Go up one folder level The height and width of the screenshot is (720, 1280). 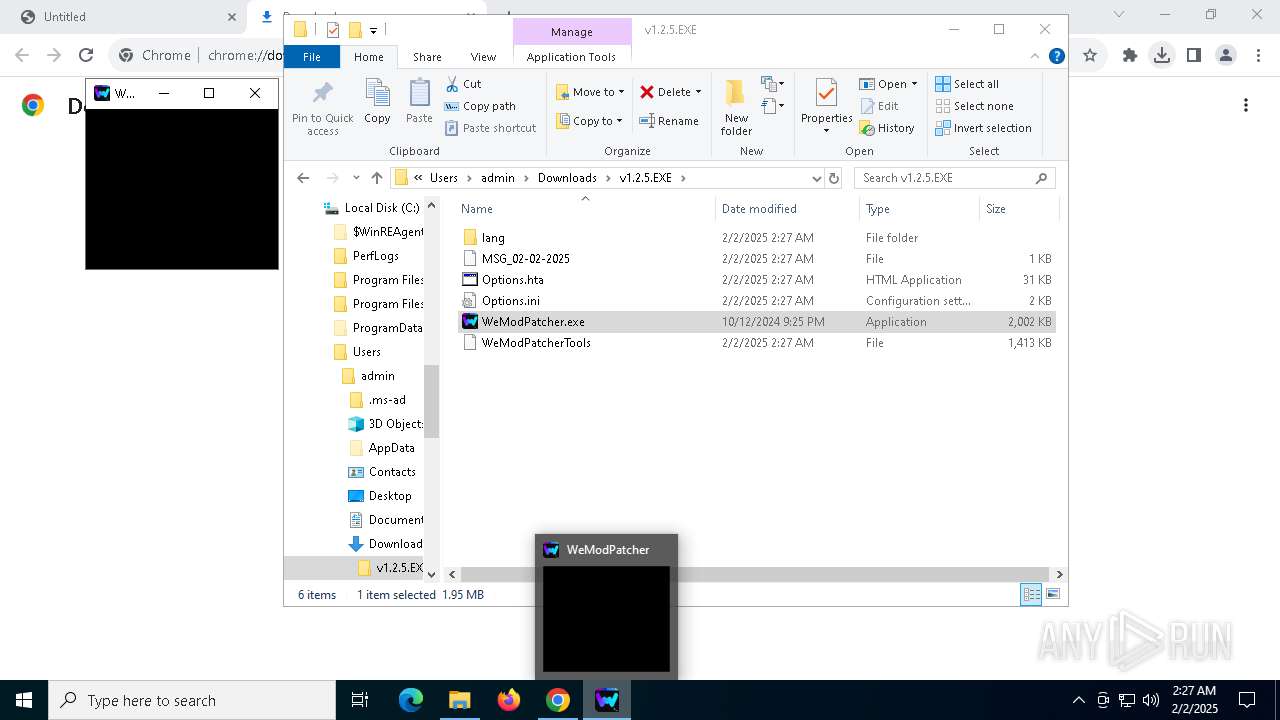[376, 178]
